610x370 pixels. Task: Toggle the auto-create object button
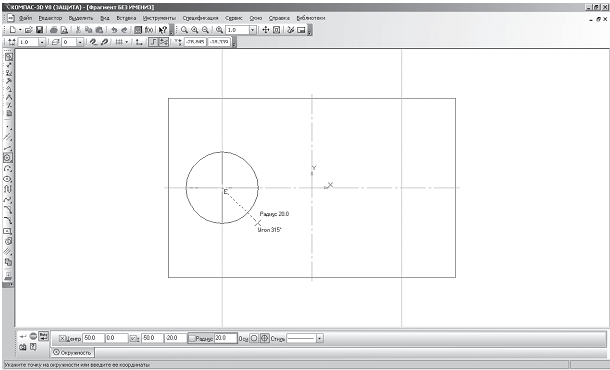click(43, 337)
